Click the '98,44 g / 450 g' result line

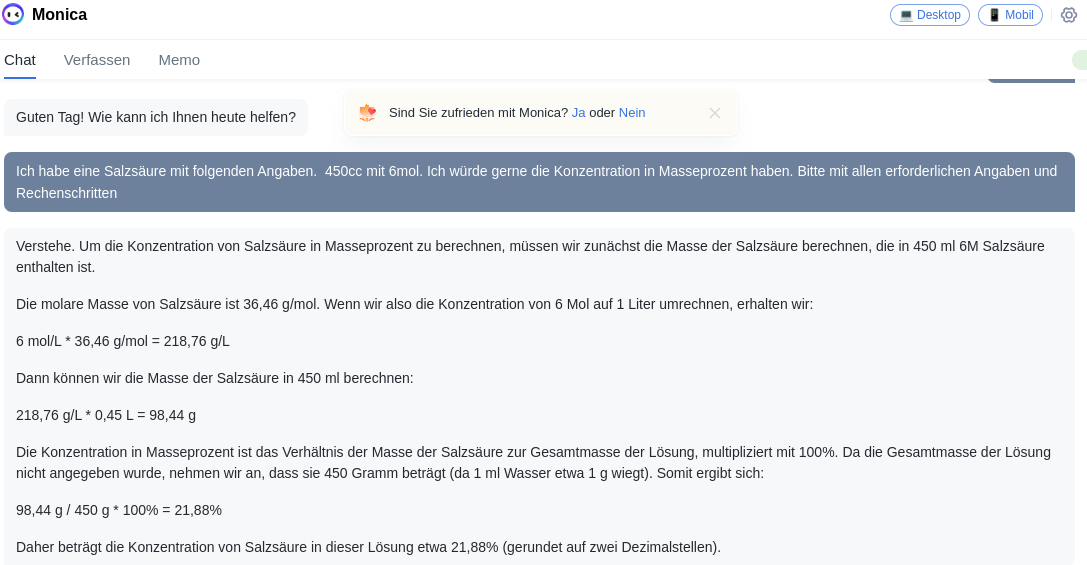tap(119, 510)
